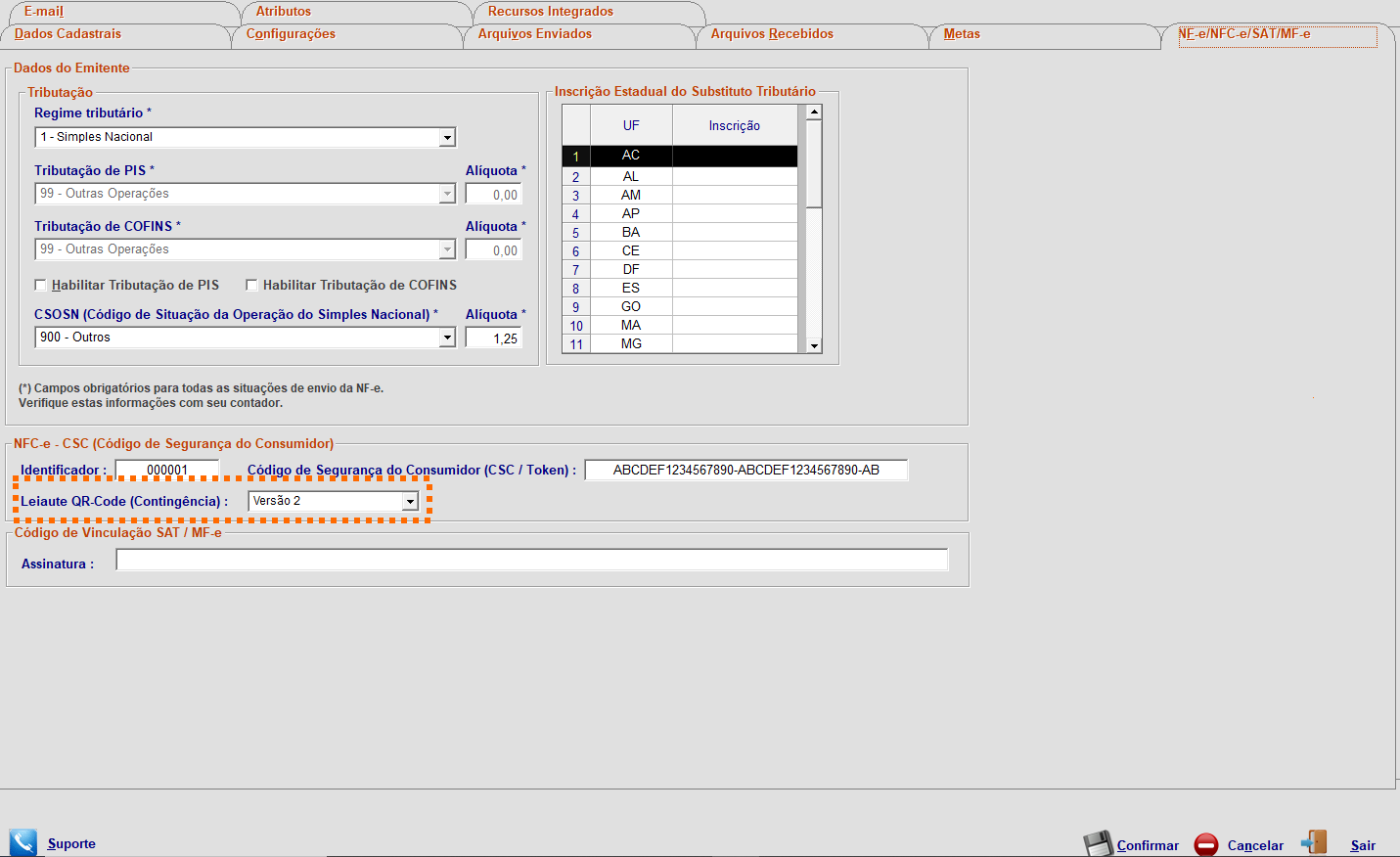Click the Confirmar button label
The width and height of the screenshot is (1400, 857).
coord(1148,846)
